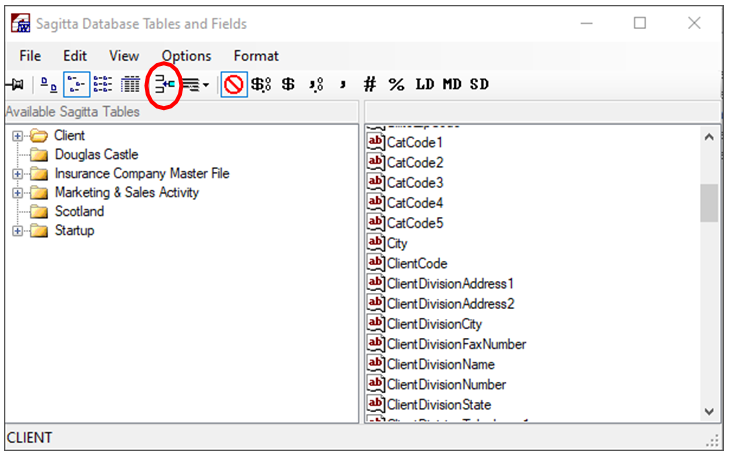Open the File menu
This screenshot has width=729, height=456.
click(30, 56)
